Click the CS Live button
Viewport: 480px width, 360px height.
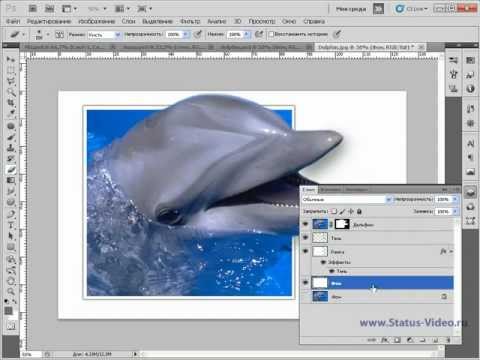(x=411, y=9)
